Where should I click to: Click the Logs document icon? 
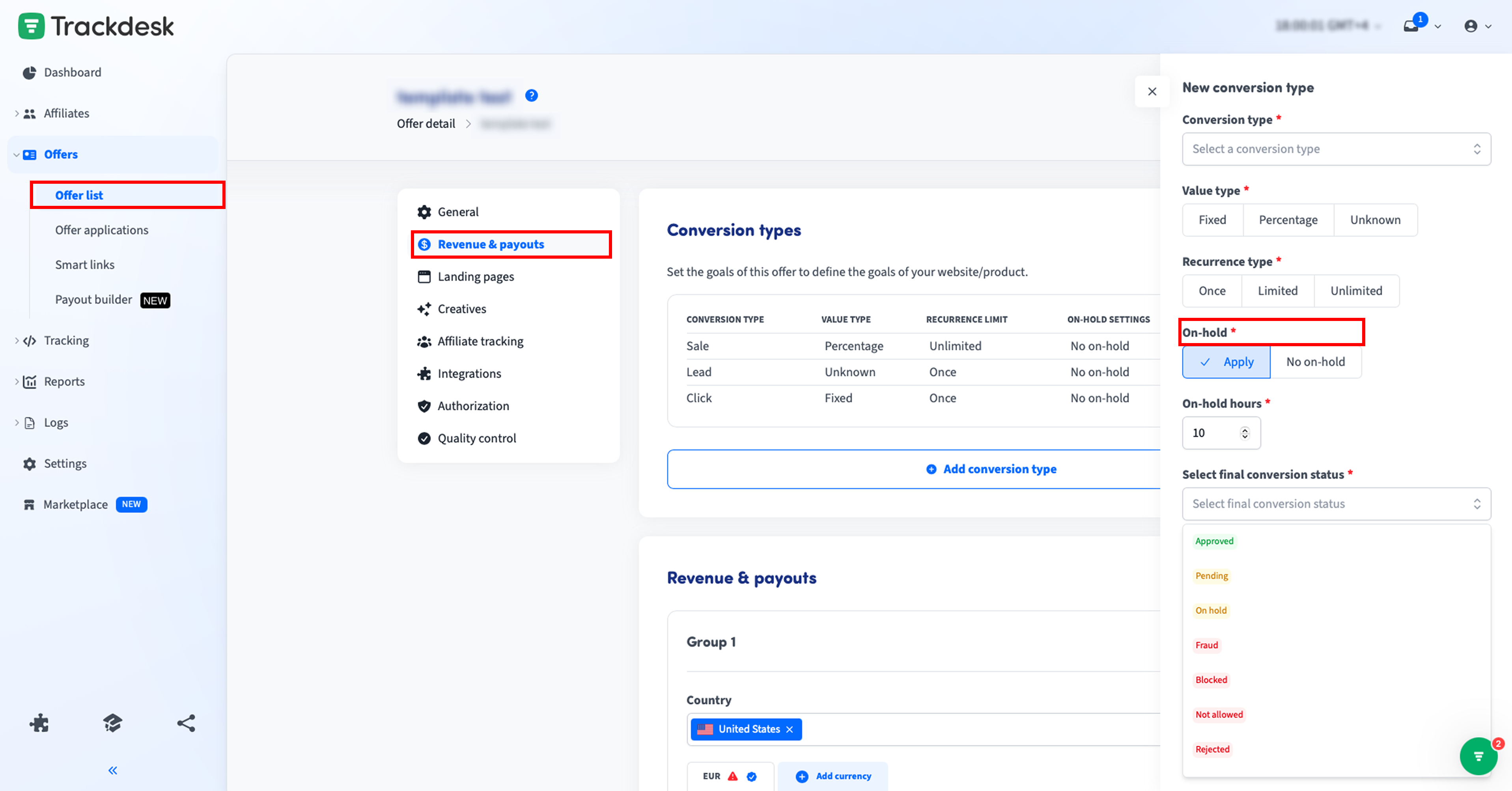tap(29, 422)
